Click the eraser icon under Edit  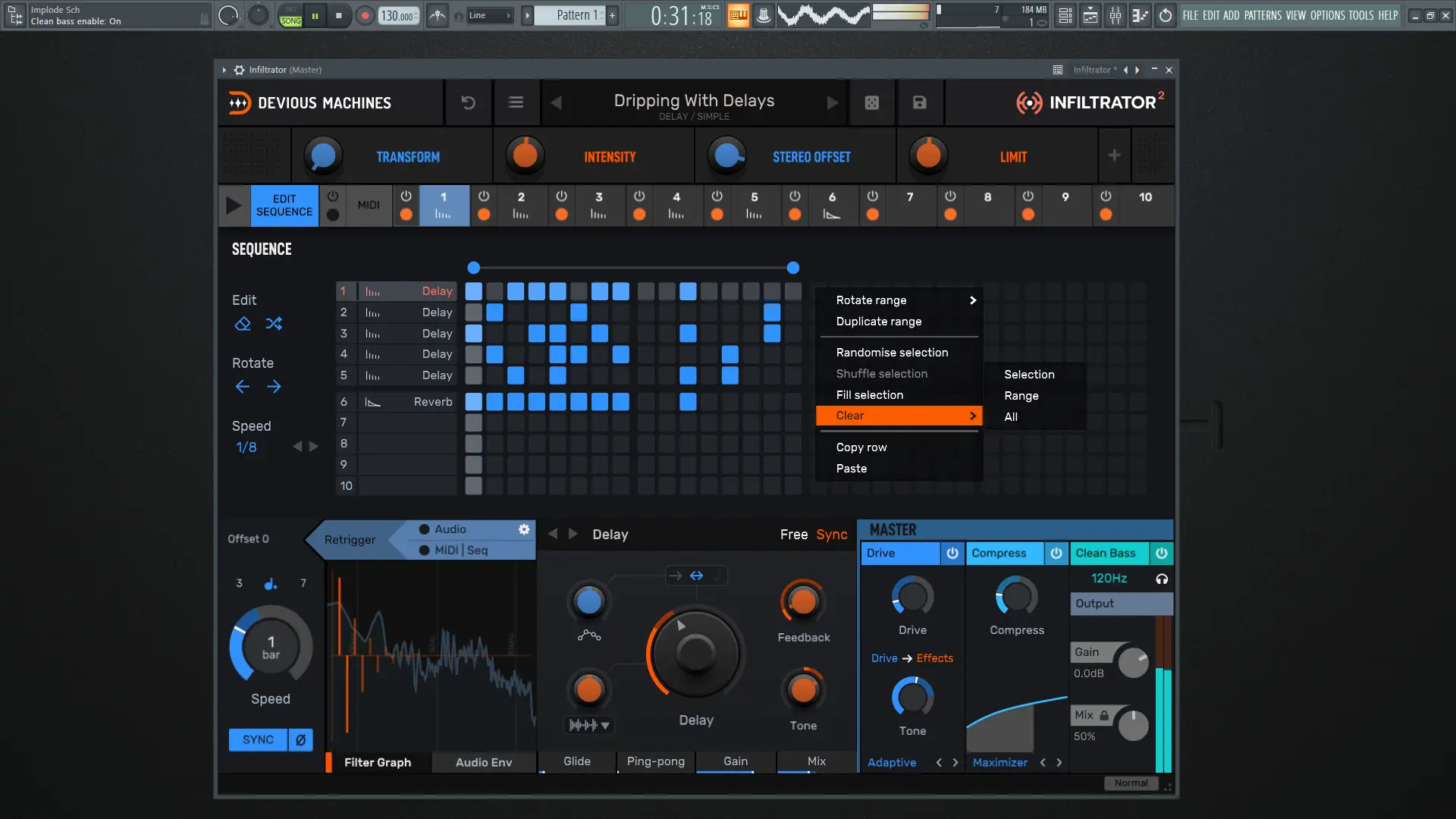click(243, 324)
